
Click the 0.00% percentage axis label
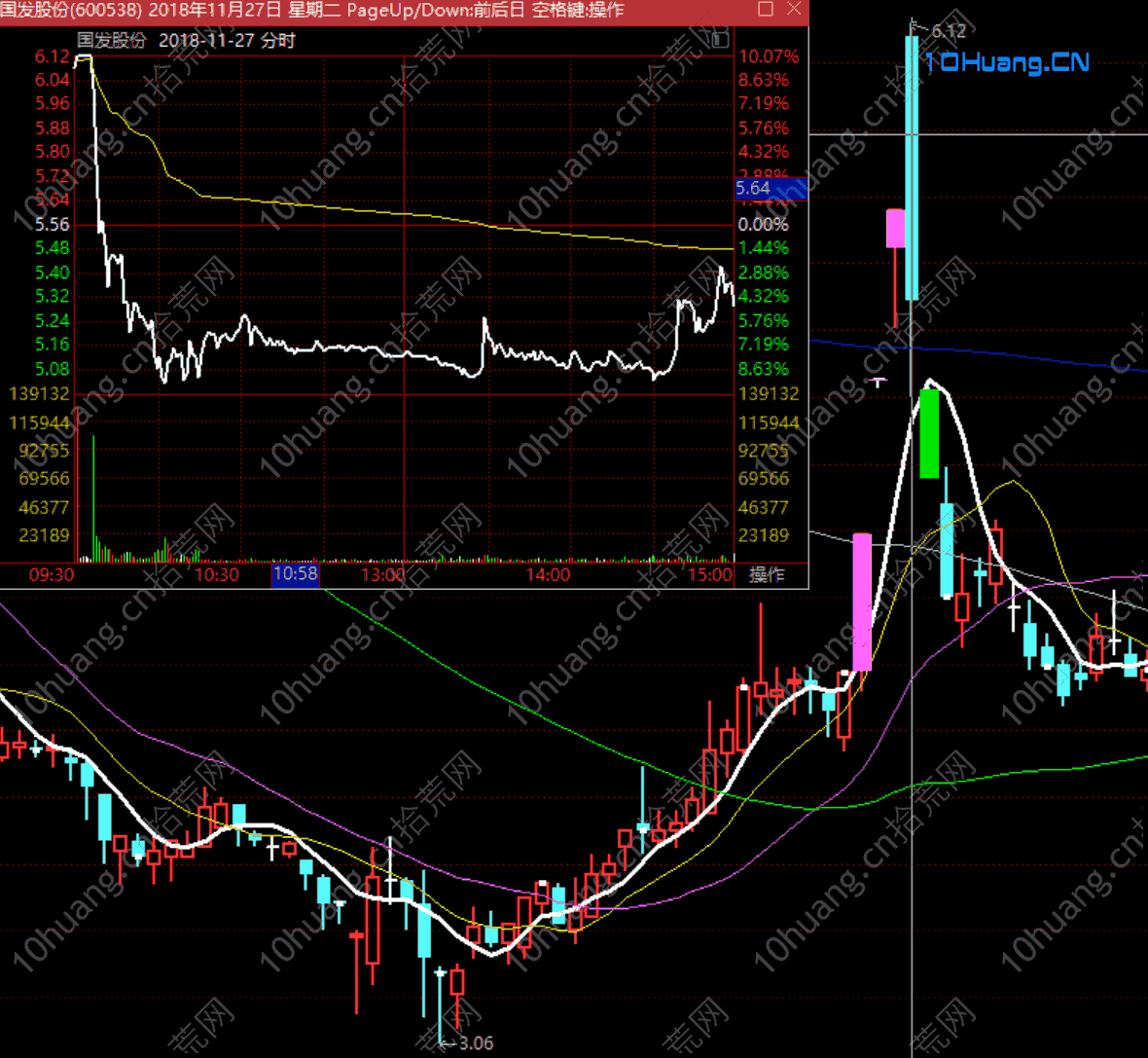coord(764,224)
